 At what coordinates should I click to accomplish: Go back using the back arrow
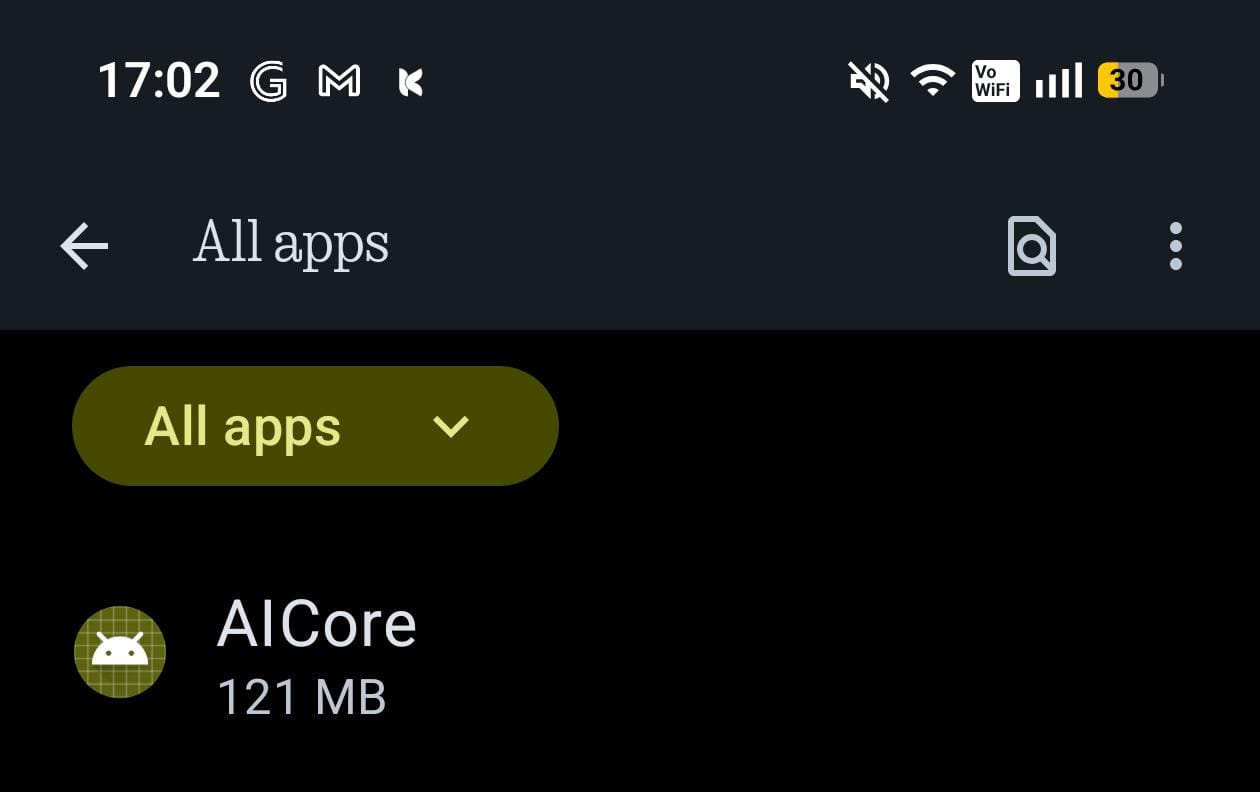pos(84,246)
